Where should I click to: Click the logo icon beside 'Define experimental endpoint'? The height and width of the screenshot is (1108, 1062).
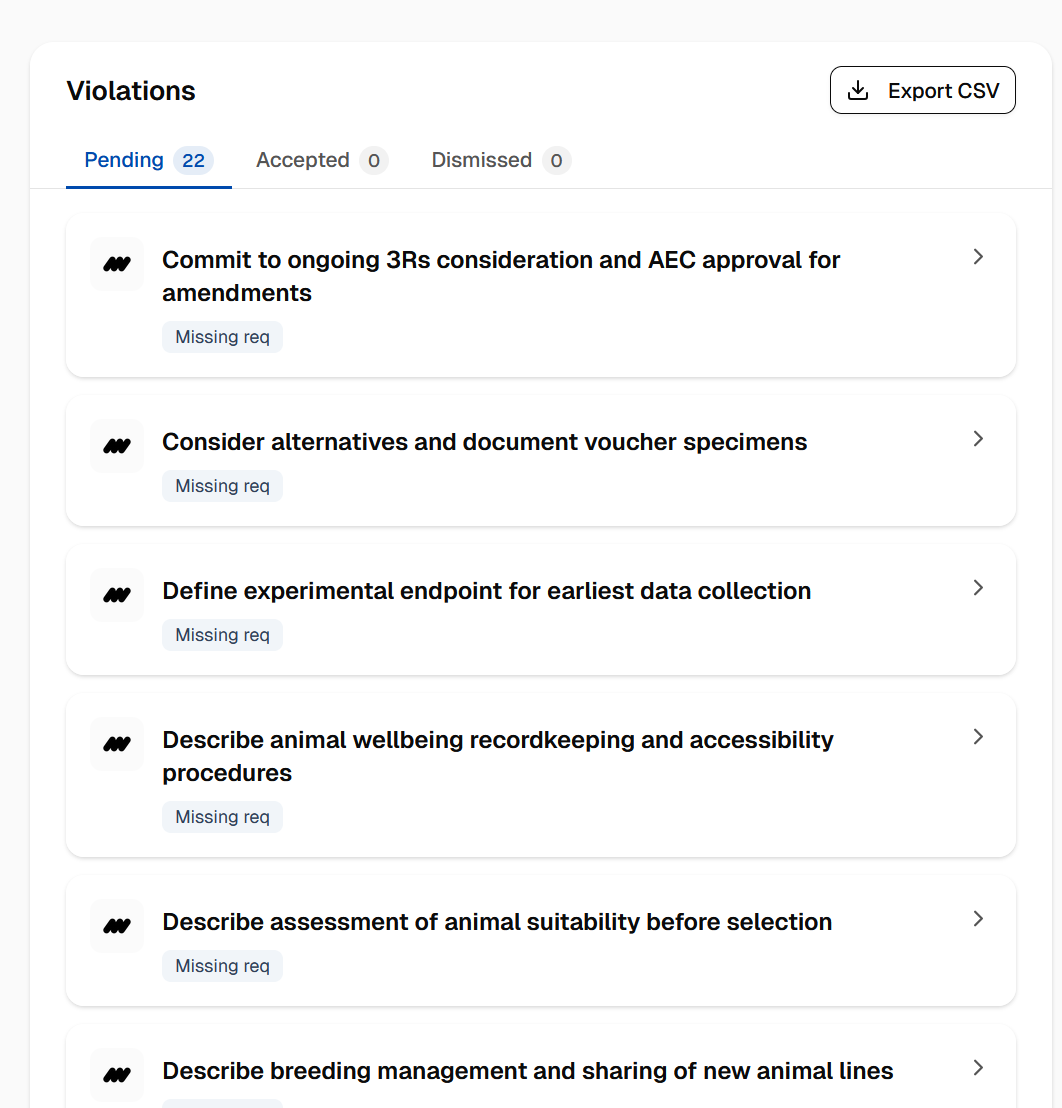point(117,595)
